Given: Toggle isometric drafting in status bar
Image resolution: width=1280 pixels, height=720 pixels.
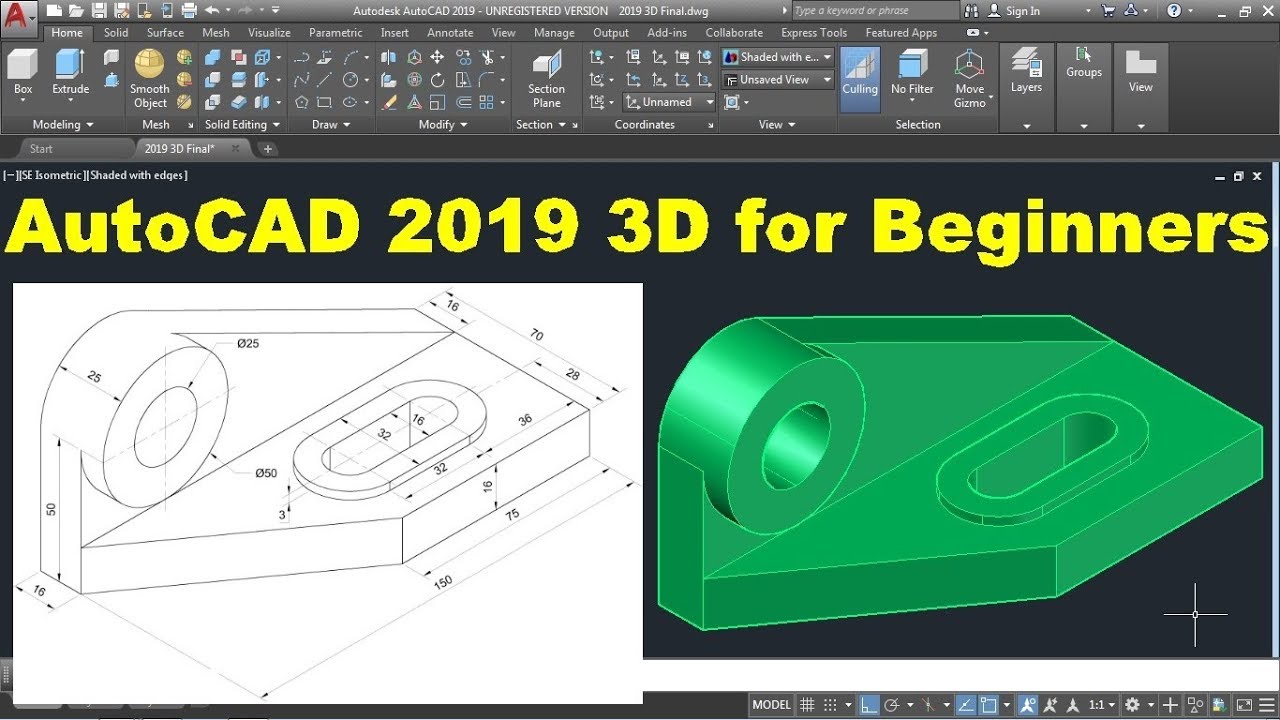Looking at the screenshot, I should [x=929, y=705].
